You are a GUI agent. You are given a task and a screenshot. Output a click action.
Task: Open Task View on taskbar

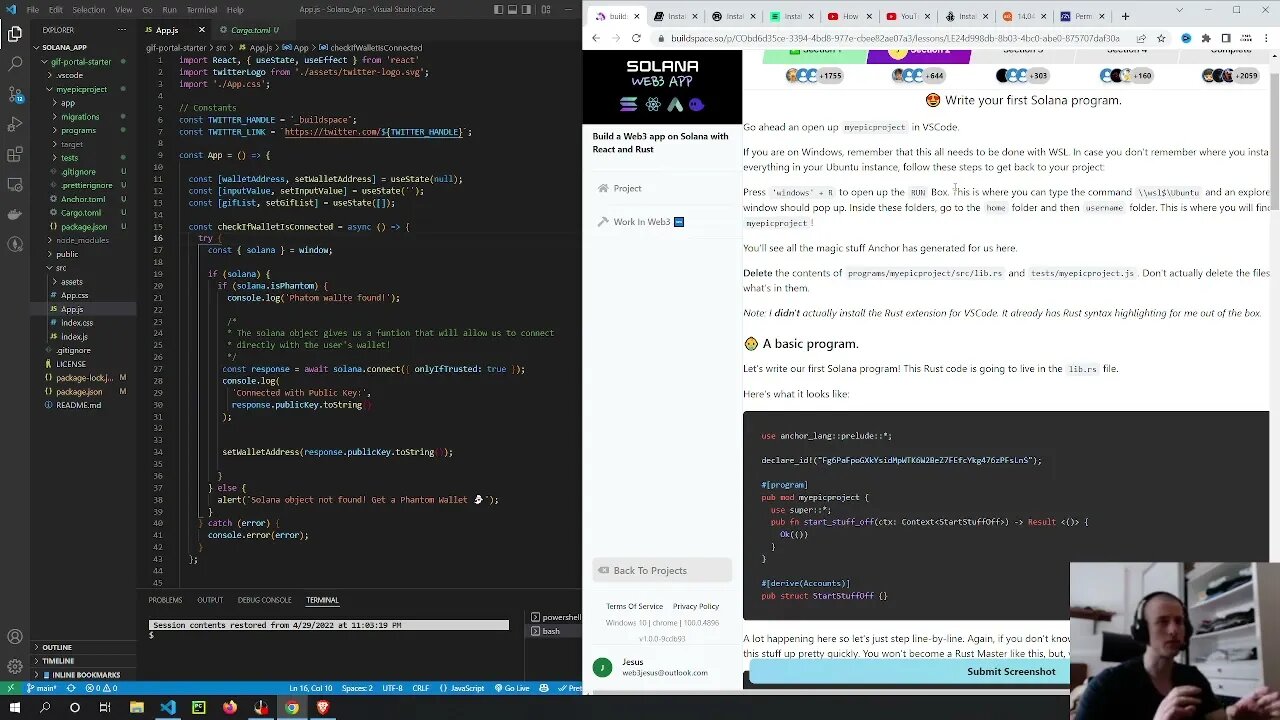105,708
